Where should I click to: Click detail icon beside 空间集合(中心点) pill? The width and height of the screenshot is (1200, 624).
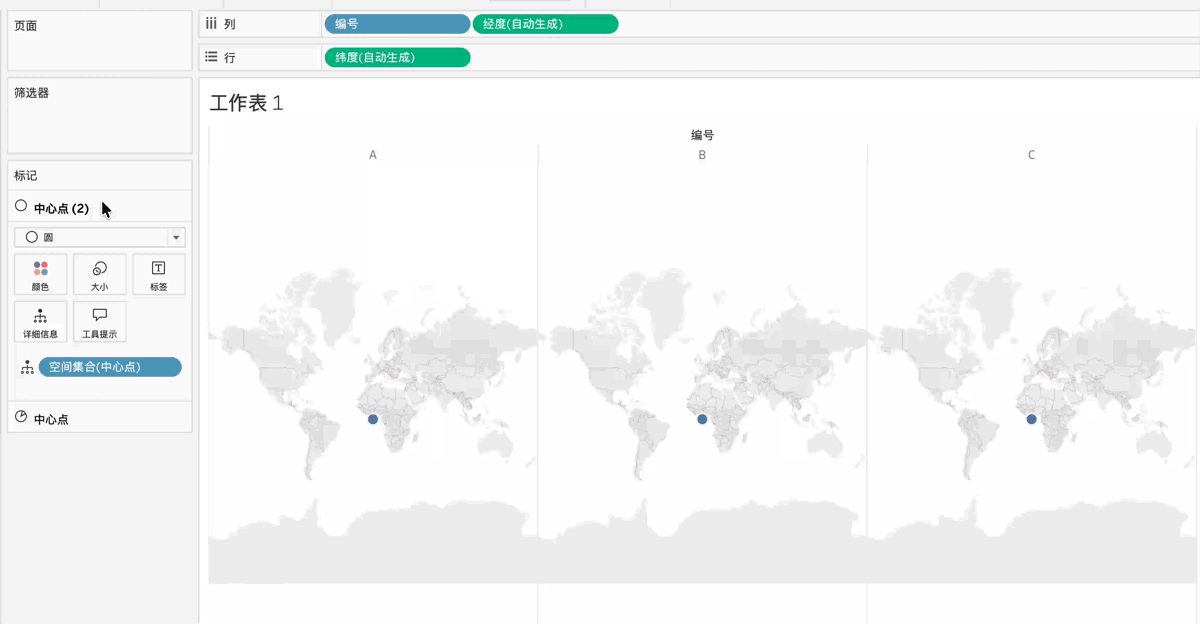click(x=27, y=368)
